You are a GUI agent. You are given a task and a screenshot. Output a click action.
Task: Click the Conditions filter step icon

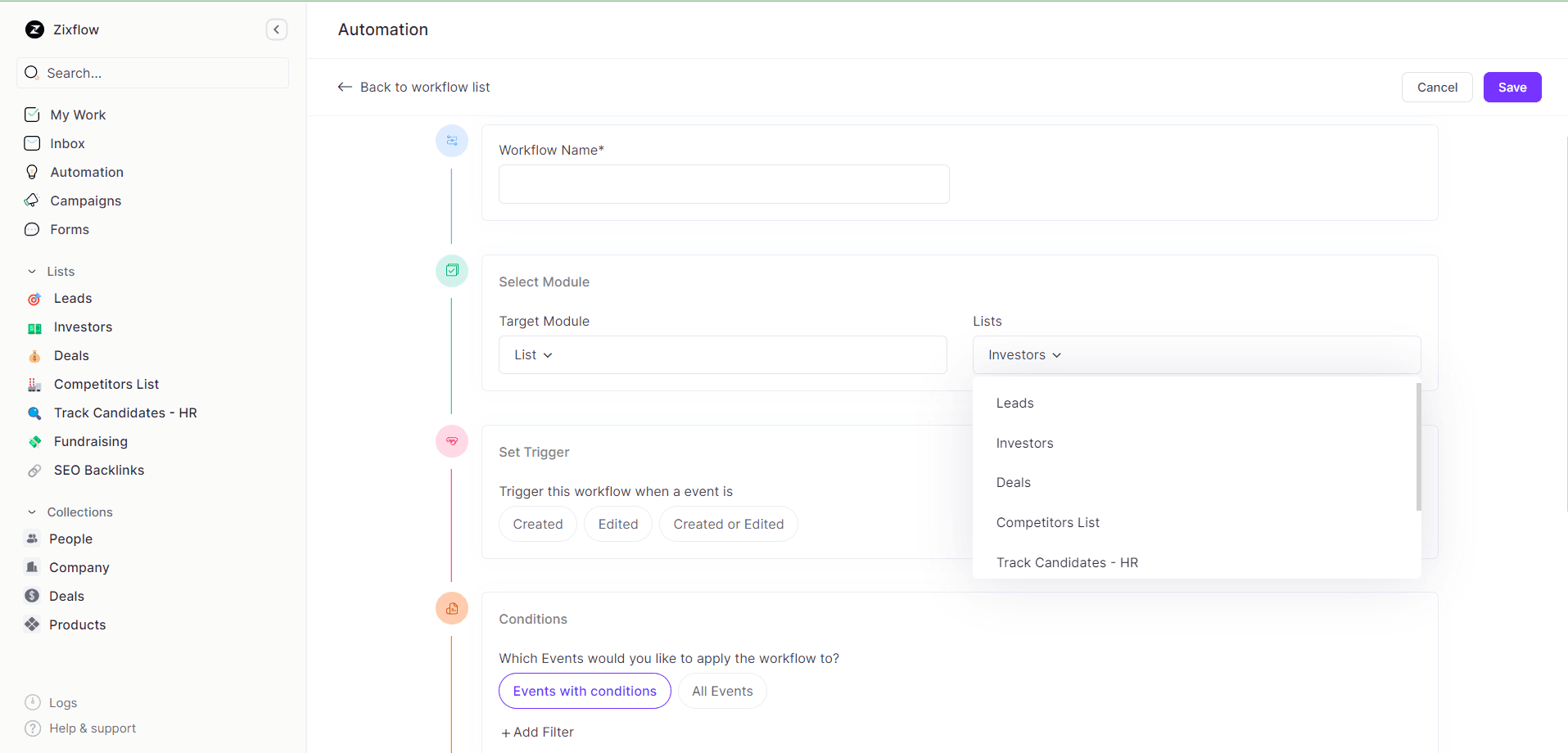(x=451, y=608)
